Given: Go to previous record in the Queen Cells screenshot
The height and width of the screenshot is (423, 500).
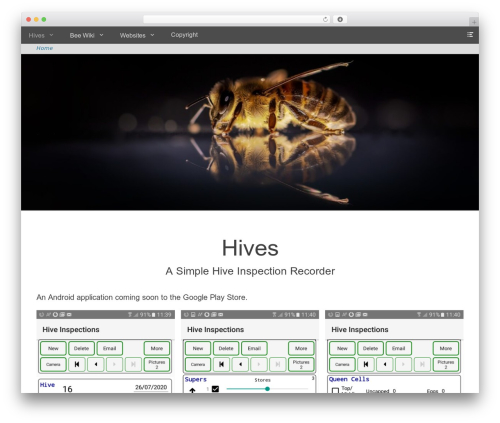Looking at the screenshot, I should point(385,364).
